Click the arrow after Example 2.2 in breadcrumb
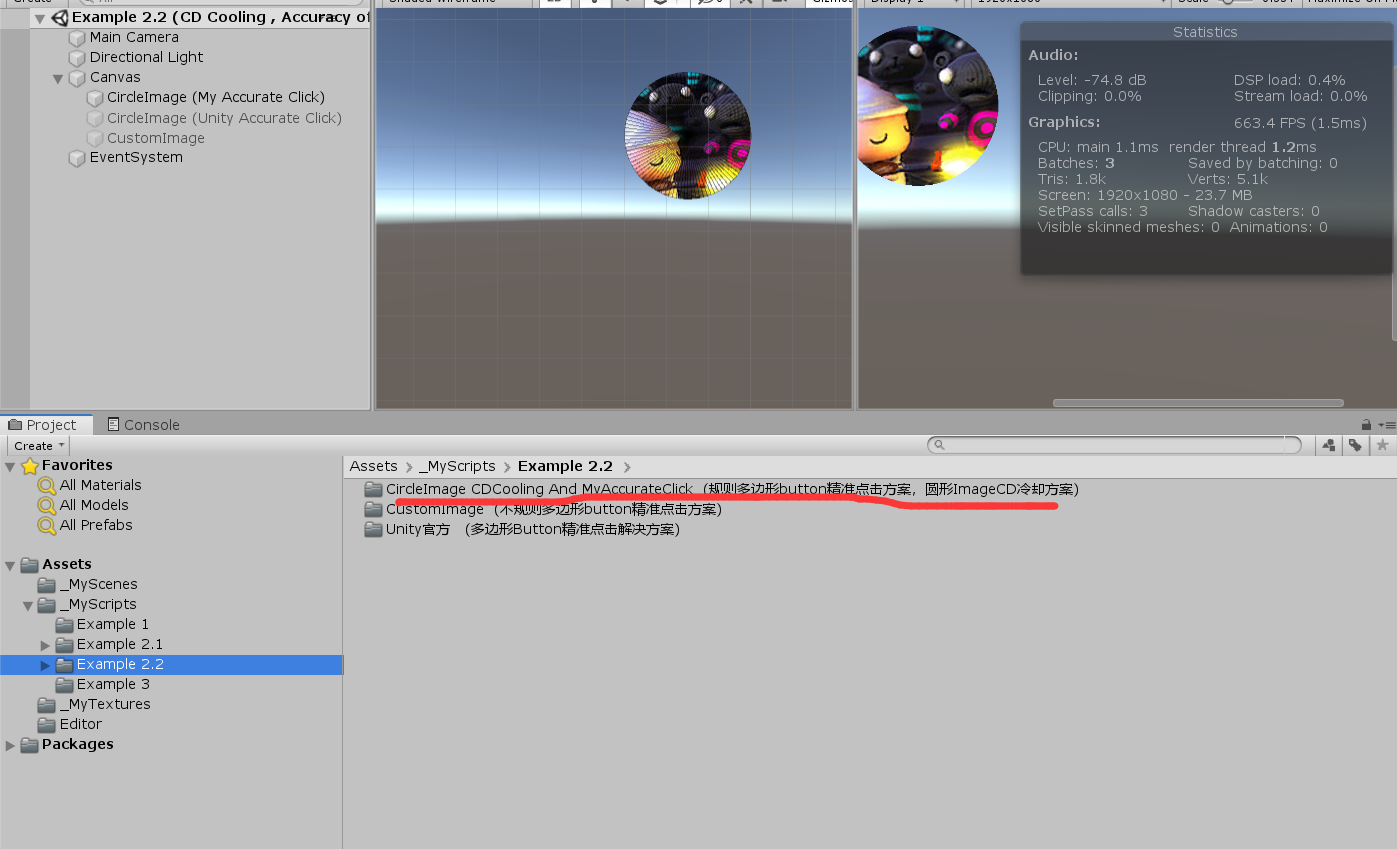This screenshot has height=849, width=1397. coord(627,466)
